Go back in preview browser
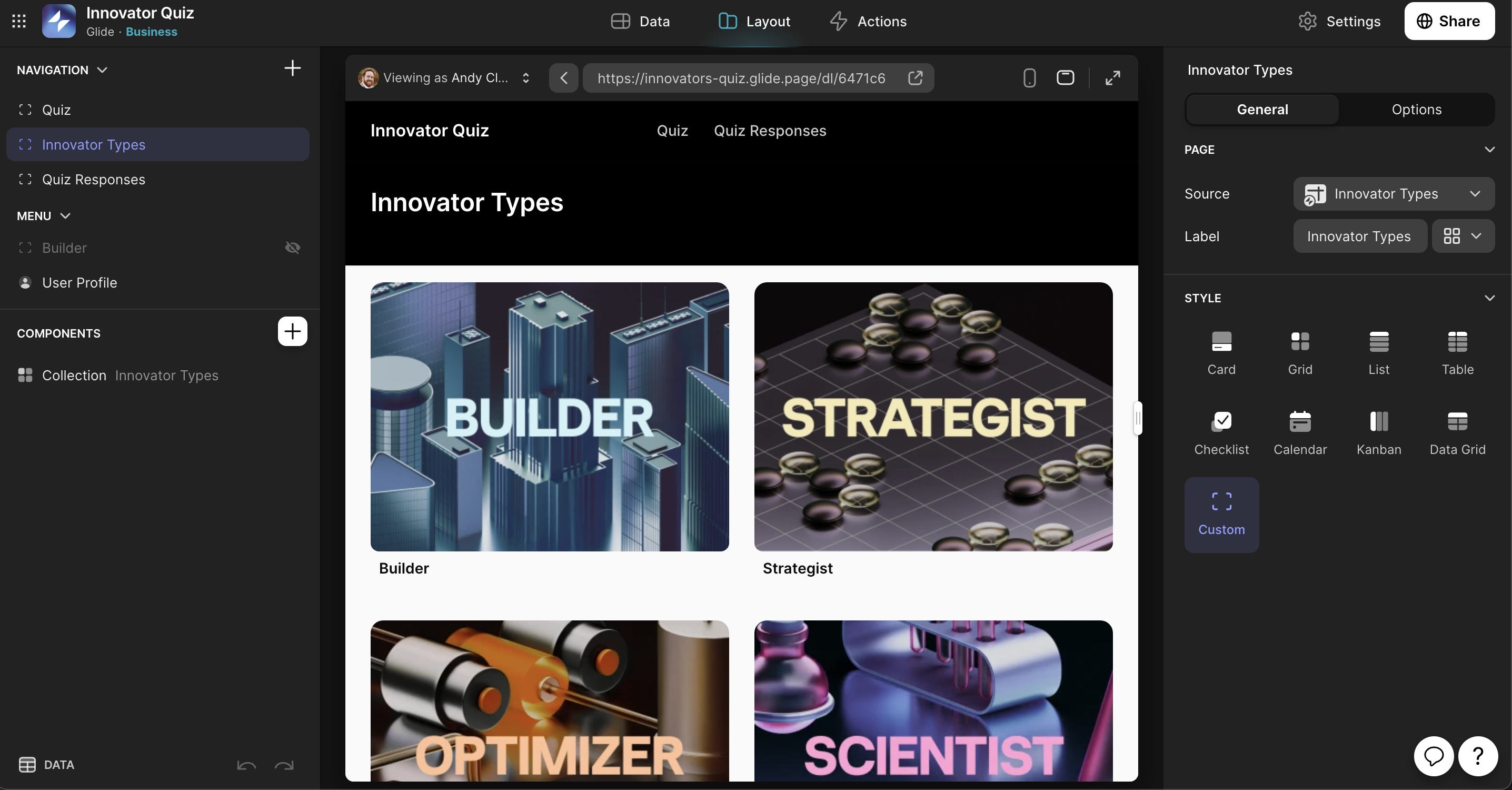This screenshot has width=1512, height=790. tap(564, 78)
